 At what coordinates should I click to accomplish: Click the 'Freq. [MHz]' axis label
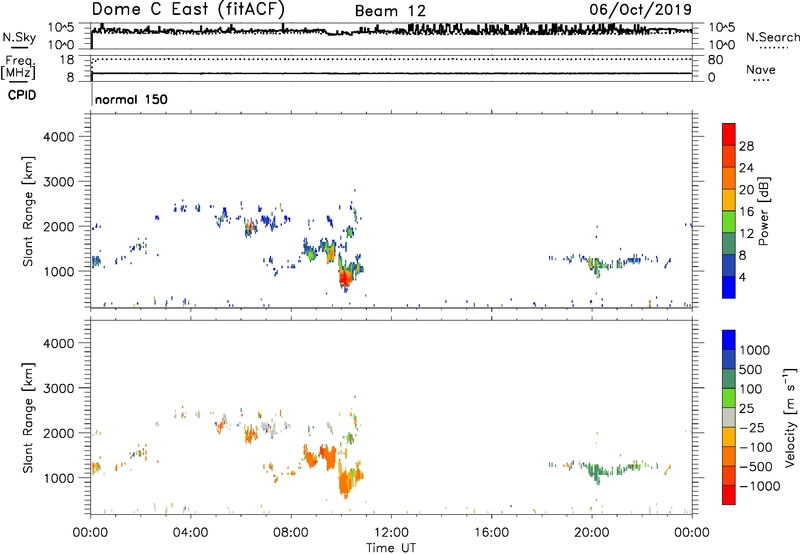click(18, 67)
